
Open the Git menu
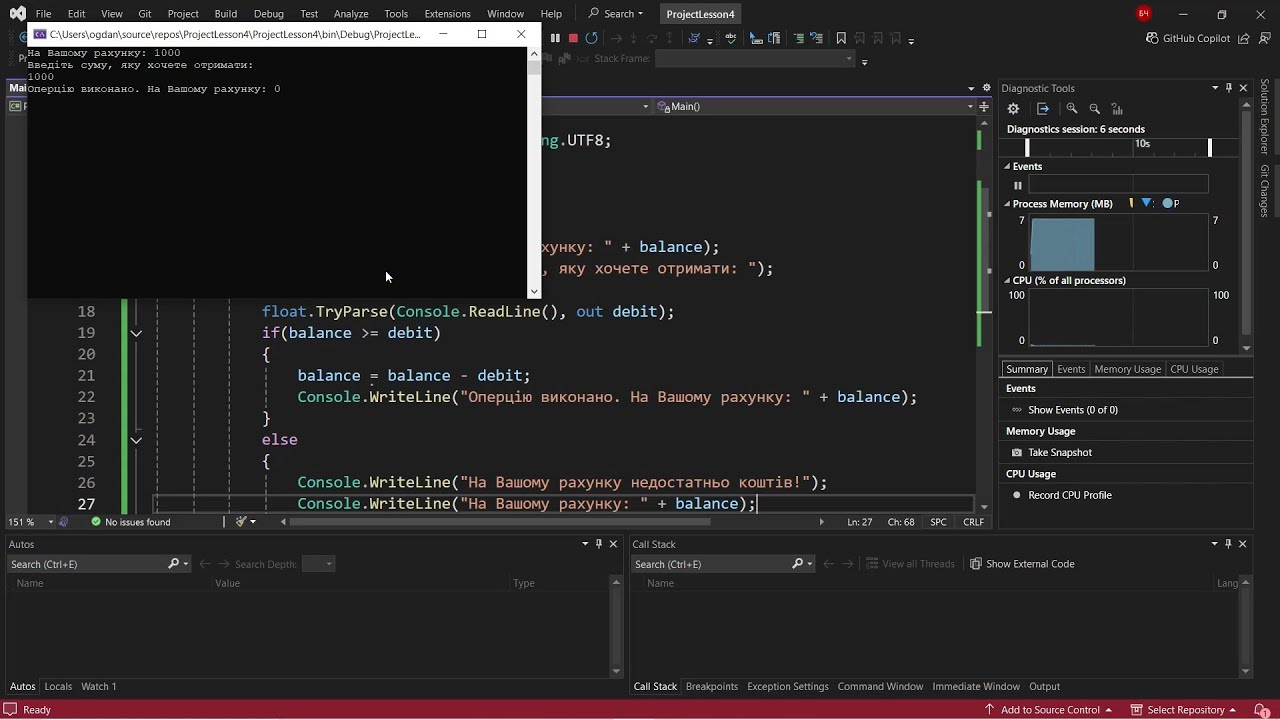pos(145,14)
